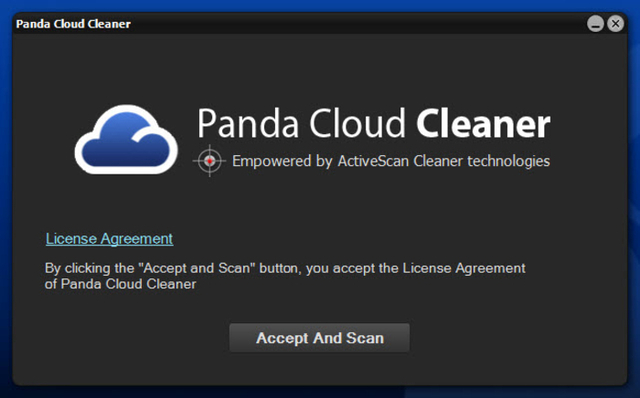Click the Panda Cloud Cleaner title bar text
This screenshot has height=398, width=640.
tap(73, 24)
